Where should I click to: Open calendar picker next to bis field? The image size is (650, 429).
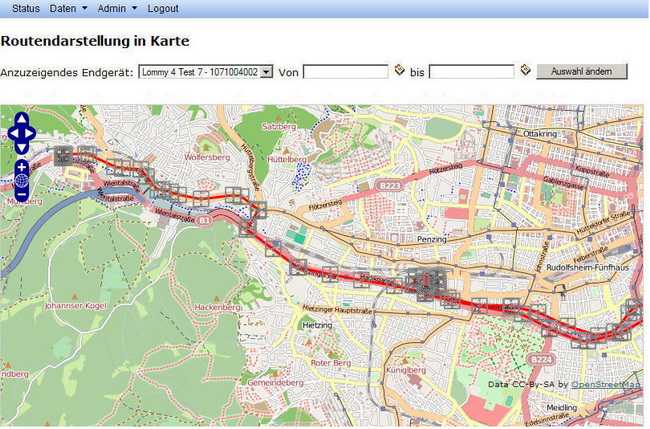coord(525,70)
